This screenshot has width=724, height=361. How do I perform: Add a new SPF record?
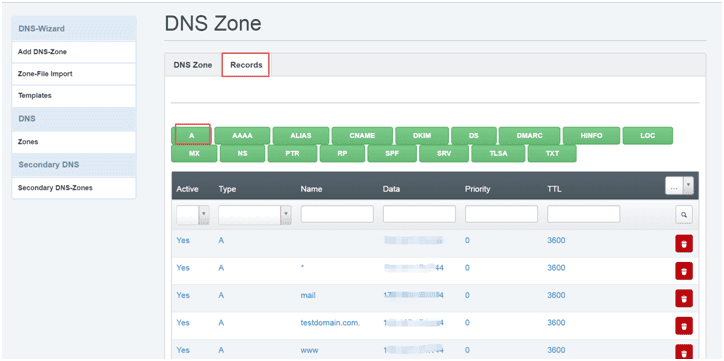392,154
